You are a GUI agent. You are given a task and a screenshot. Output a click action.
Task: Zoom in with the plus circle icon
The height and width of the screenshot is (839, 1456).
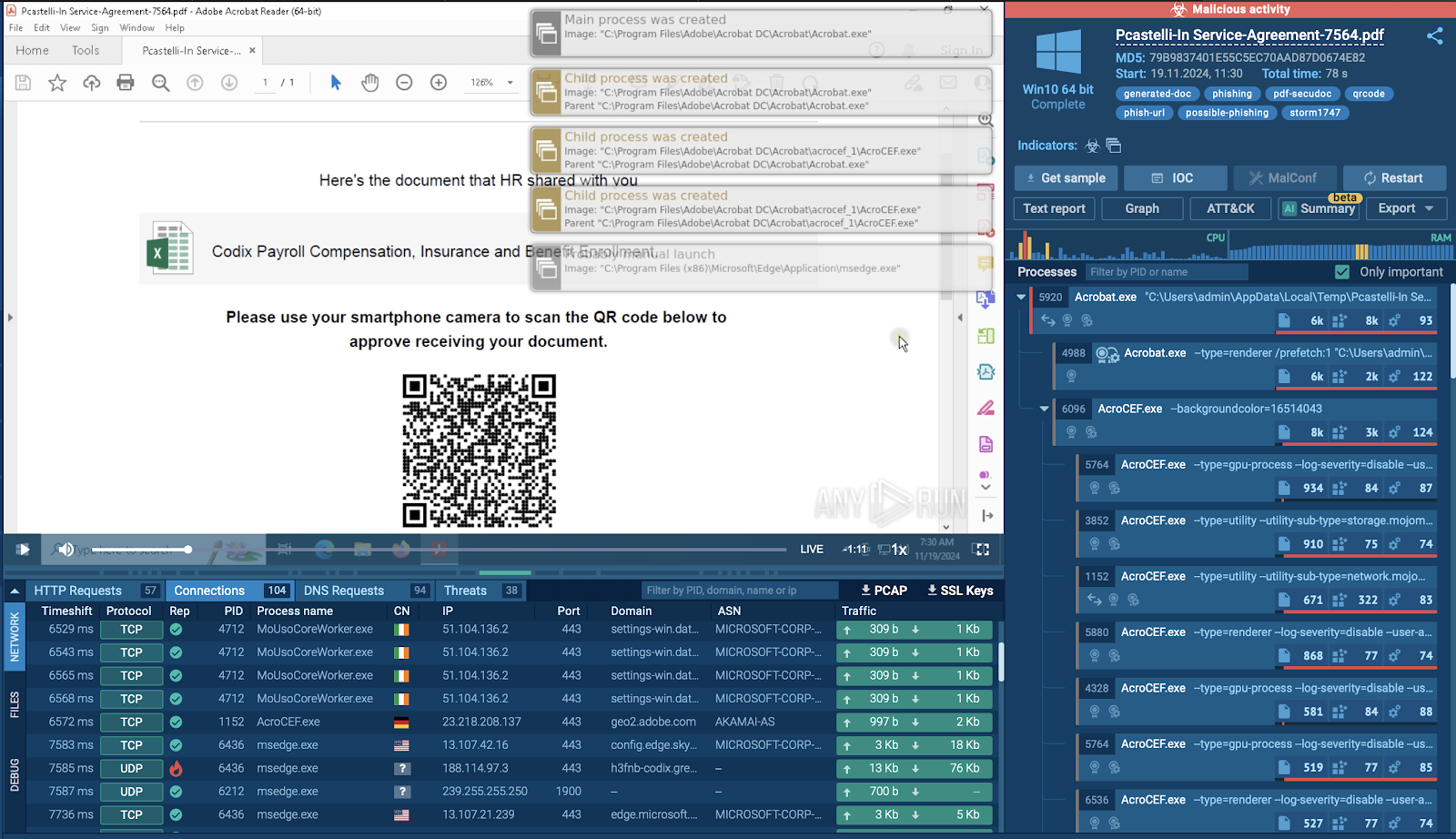click(x=439, y=83)
